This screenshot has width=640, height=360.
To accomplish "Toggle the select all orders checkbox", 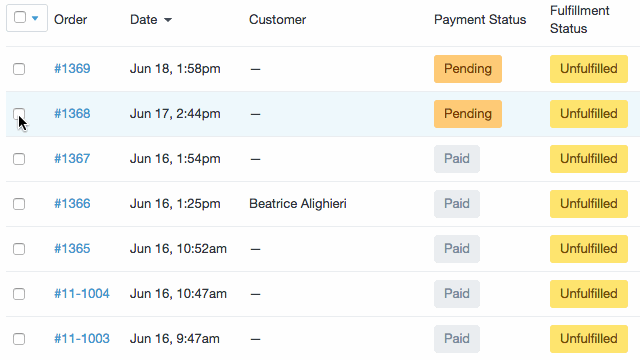I will click(x=20, y=17).
